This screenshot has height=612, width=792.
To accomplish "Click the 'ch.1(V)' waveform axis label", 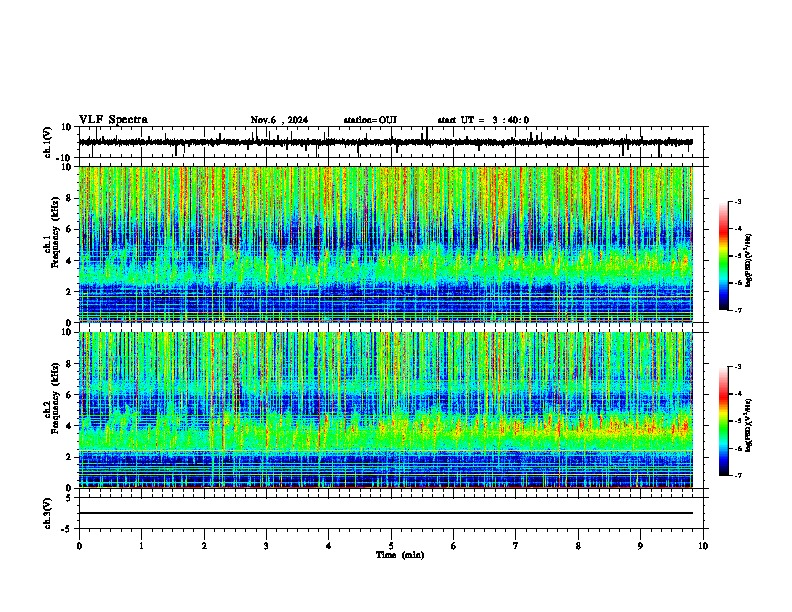I will [48, 142].
